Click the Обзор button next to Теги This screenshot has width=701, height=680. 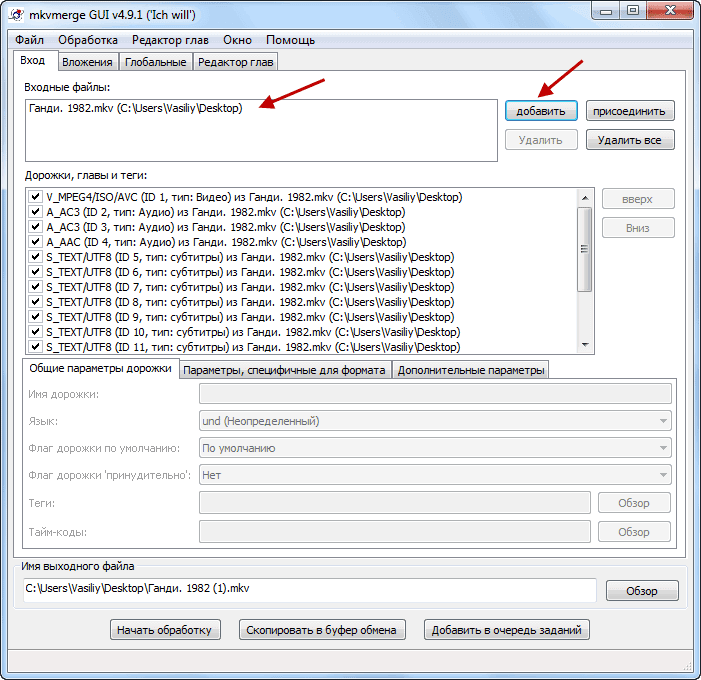tap(634, 503)
